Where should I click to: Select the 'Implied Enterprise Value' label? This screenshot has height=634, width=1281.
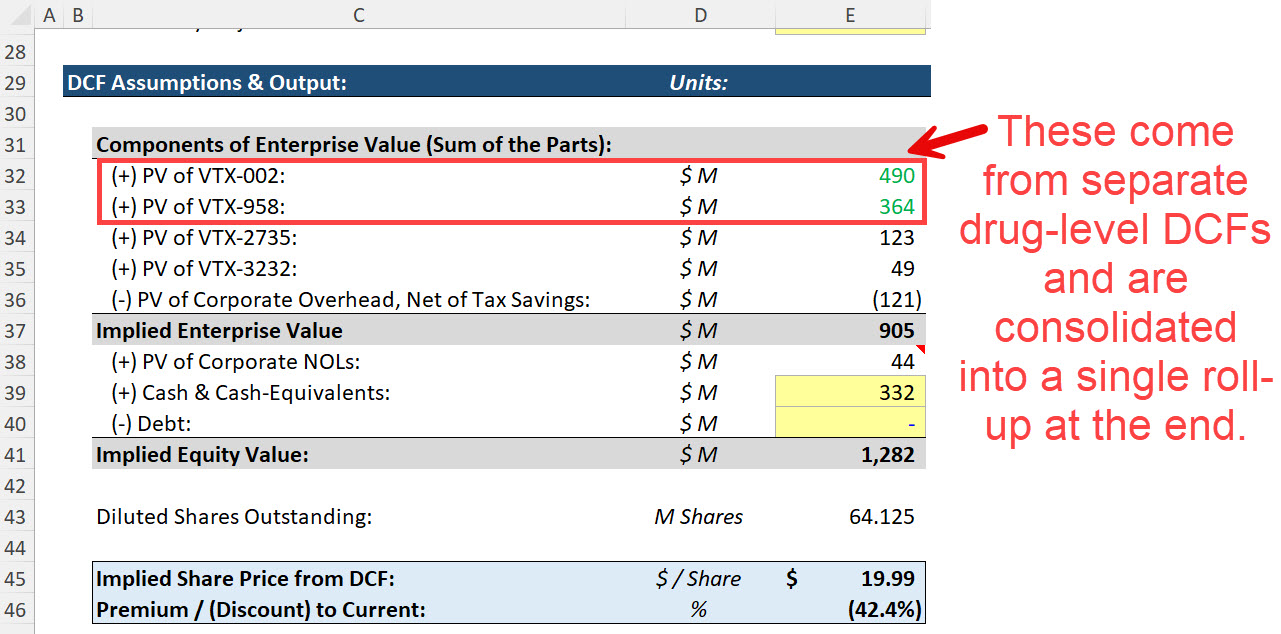click(x=219, y=330)
